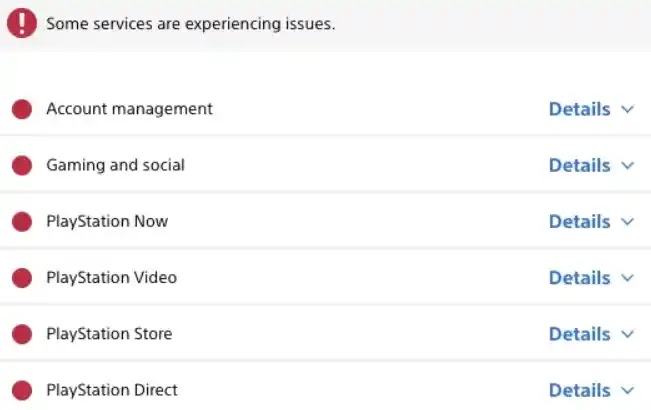Viewport: 651px width, 410px height.
Task: Expand the Account management chevron
Action: (x=628, y=109)
